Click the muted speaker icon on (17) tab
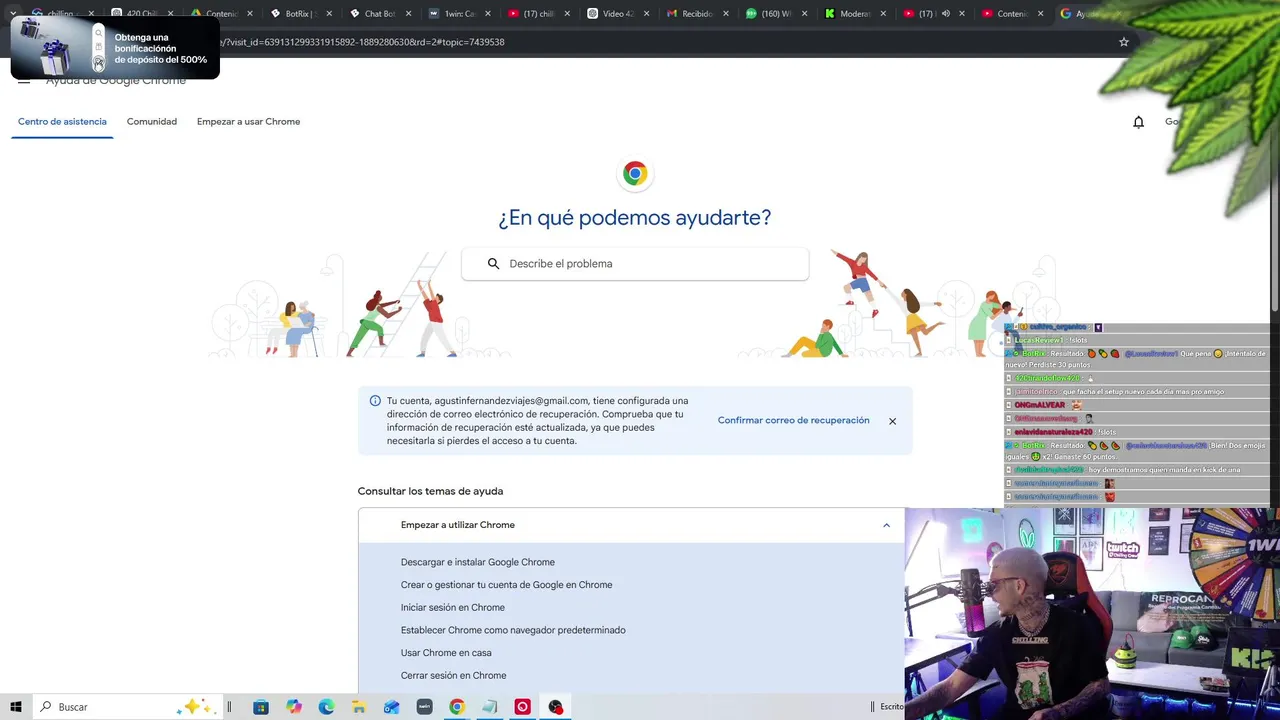This screenshot has height=720, width=1280. pos(946,14)
